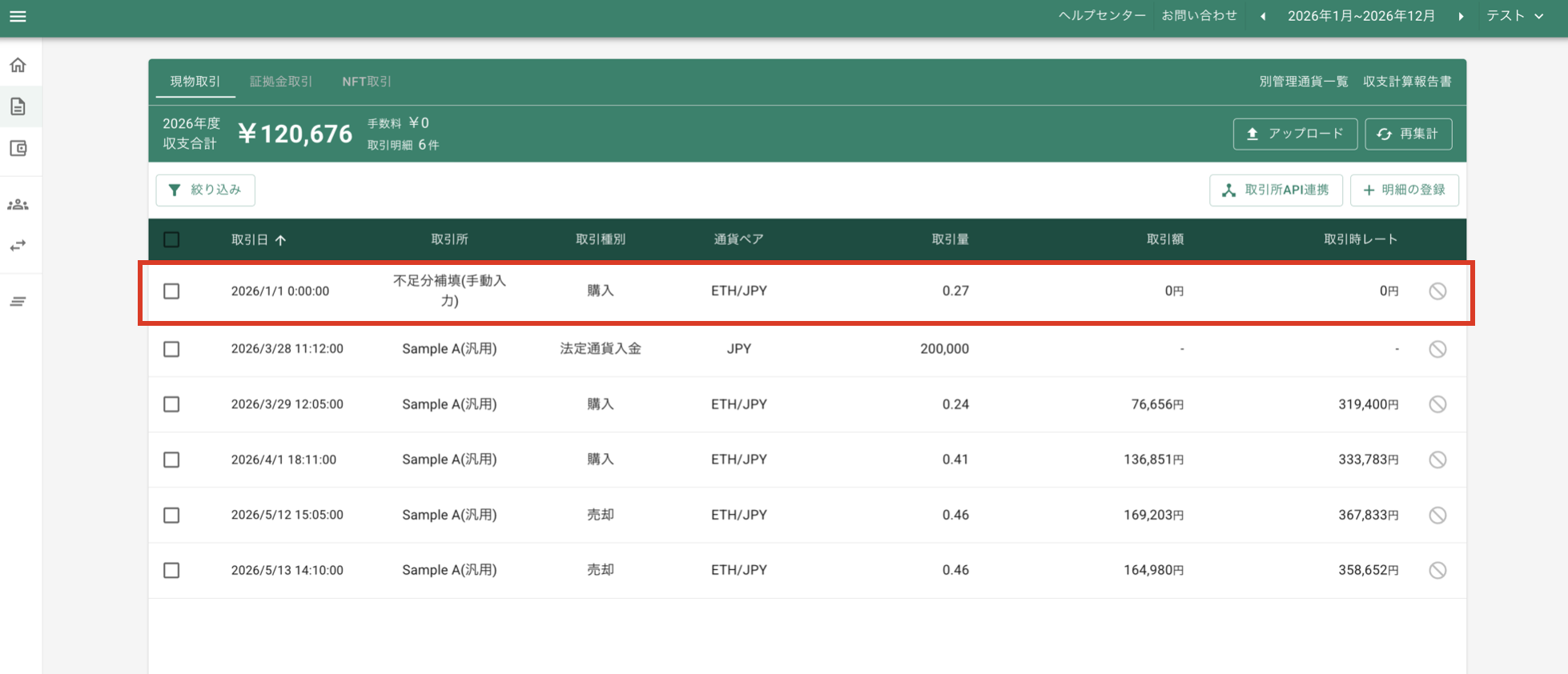Viewport: 1568px width, 674px height.
Task: Click the 明細の登録 button
Action: click(1404, 190)
